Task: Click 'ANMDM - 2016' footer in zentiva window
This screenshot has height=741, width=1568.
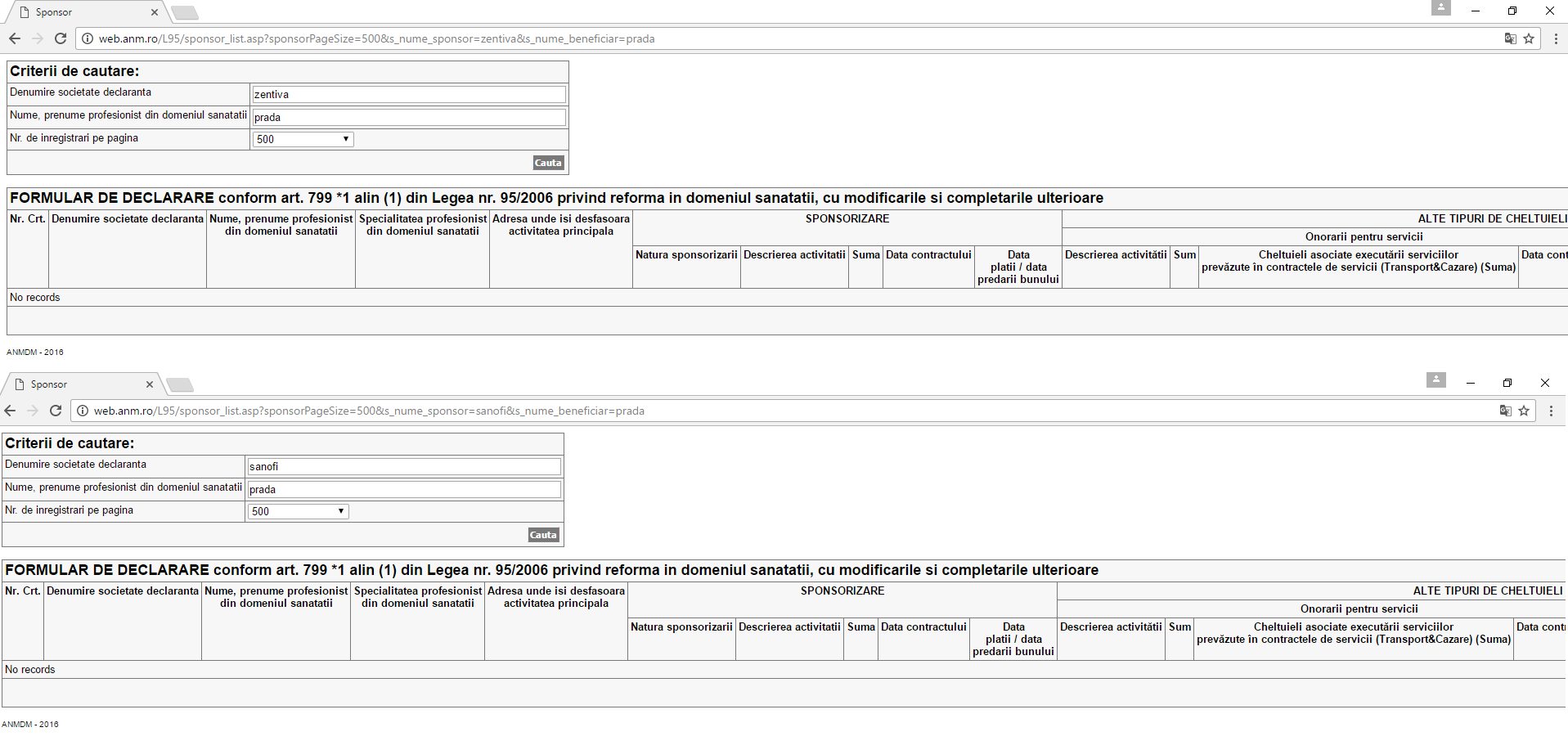Action: point(35,353)
